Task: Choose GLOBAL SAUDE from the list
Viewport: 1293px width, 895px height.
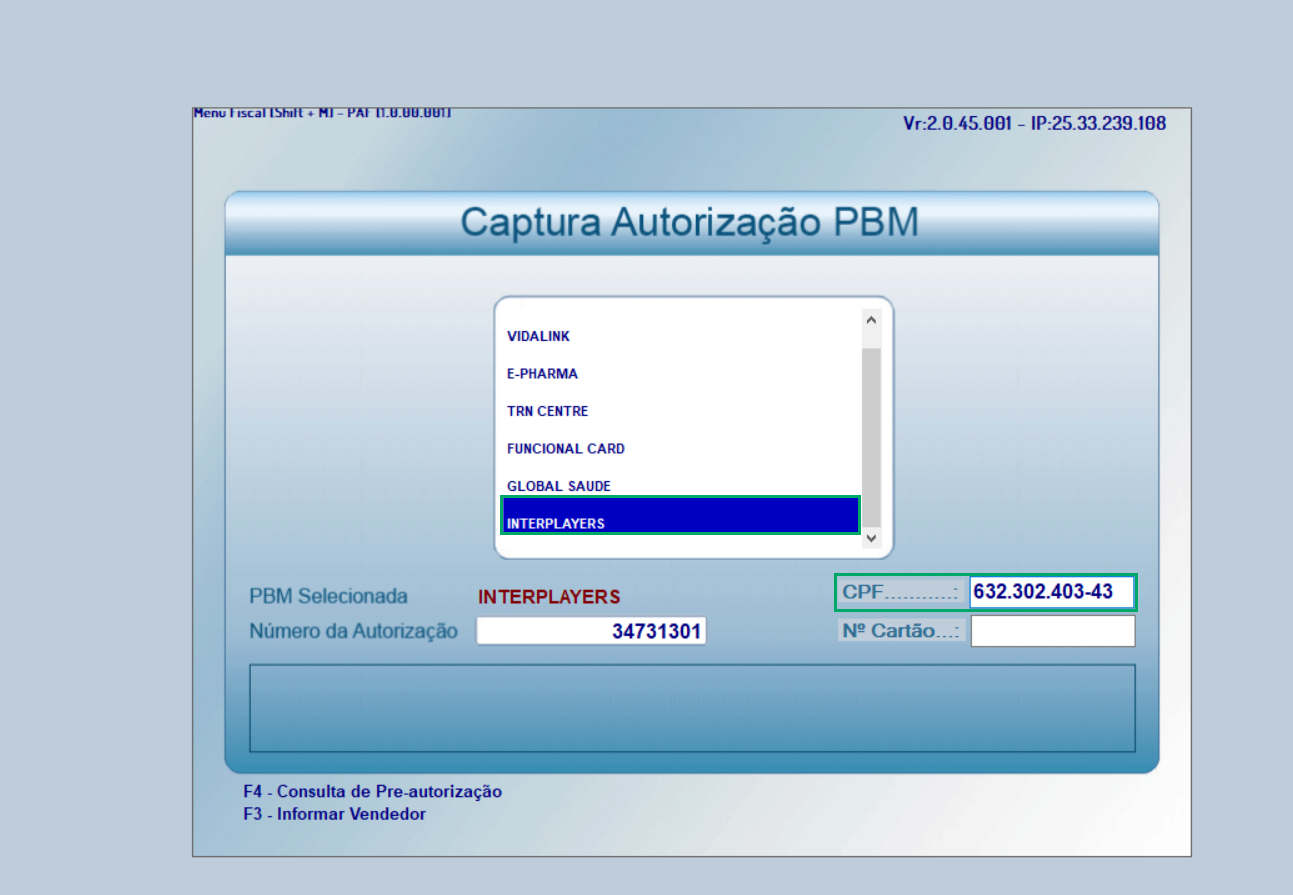Action: pos(558,486)
